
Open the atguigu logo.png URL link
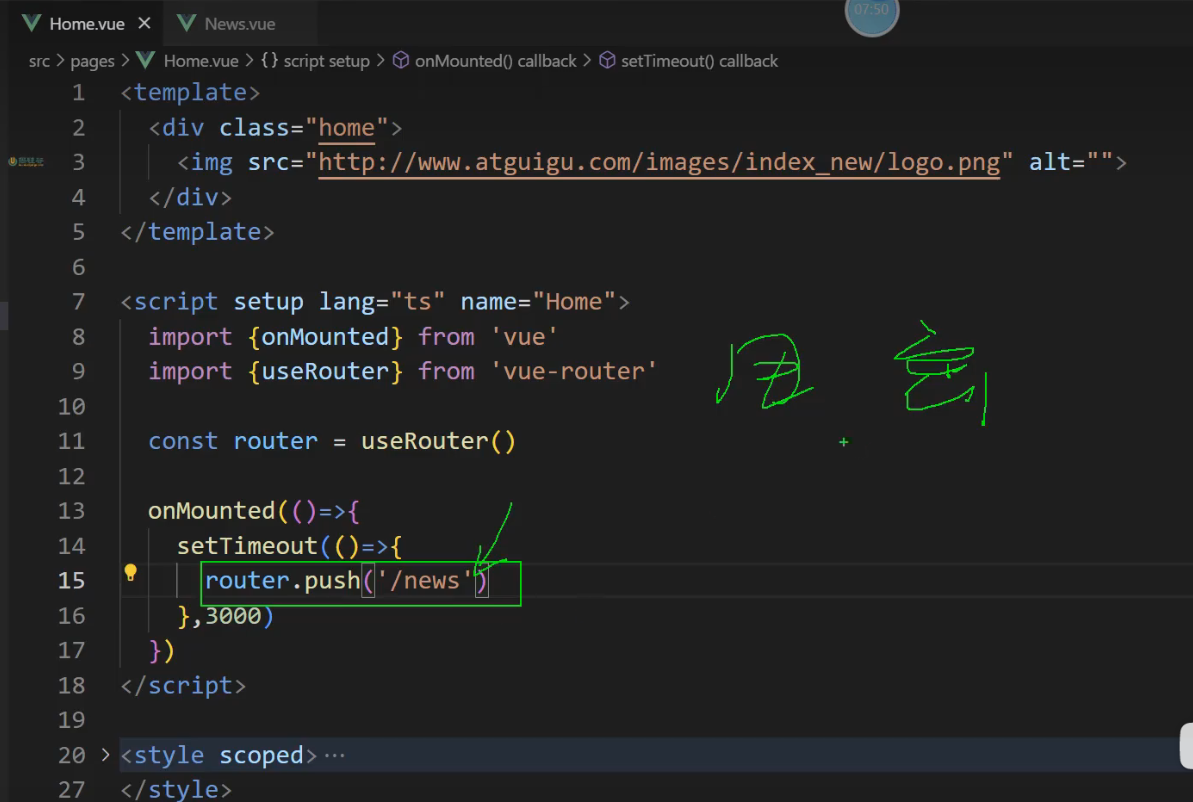(x=659, y=162)
